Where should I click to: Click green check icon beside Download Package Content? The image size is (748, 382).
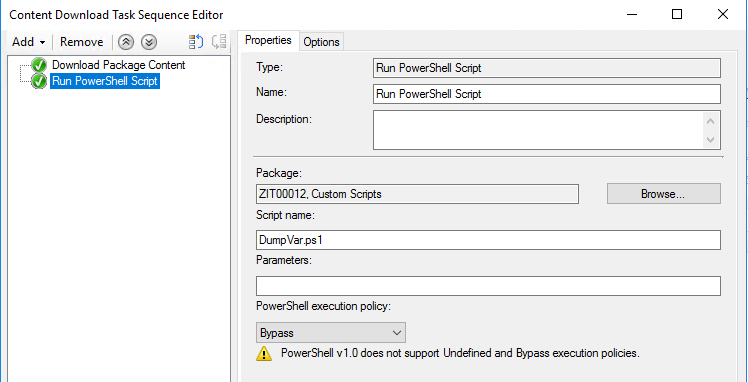click(x=40, y=65)
